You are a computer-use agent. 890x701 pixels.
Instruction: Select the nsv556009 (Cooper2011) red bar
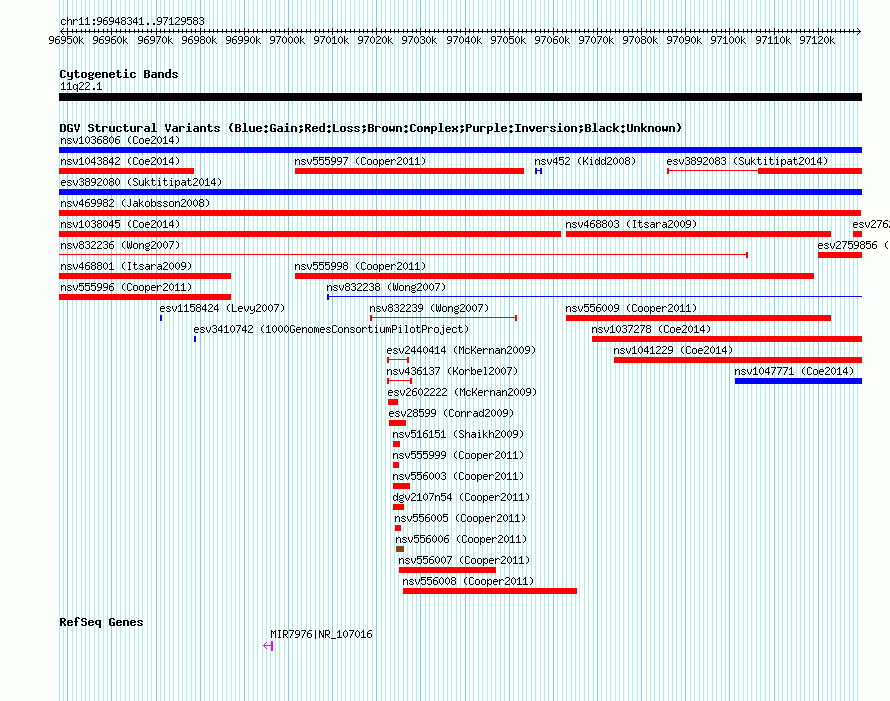tap(699, 318)
